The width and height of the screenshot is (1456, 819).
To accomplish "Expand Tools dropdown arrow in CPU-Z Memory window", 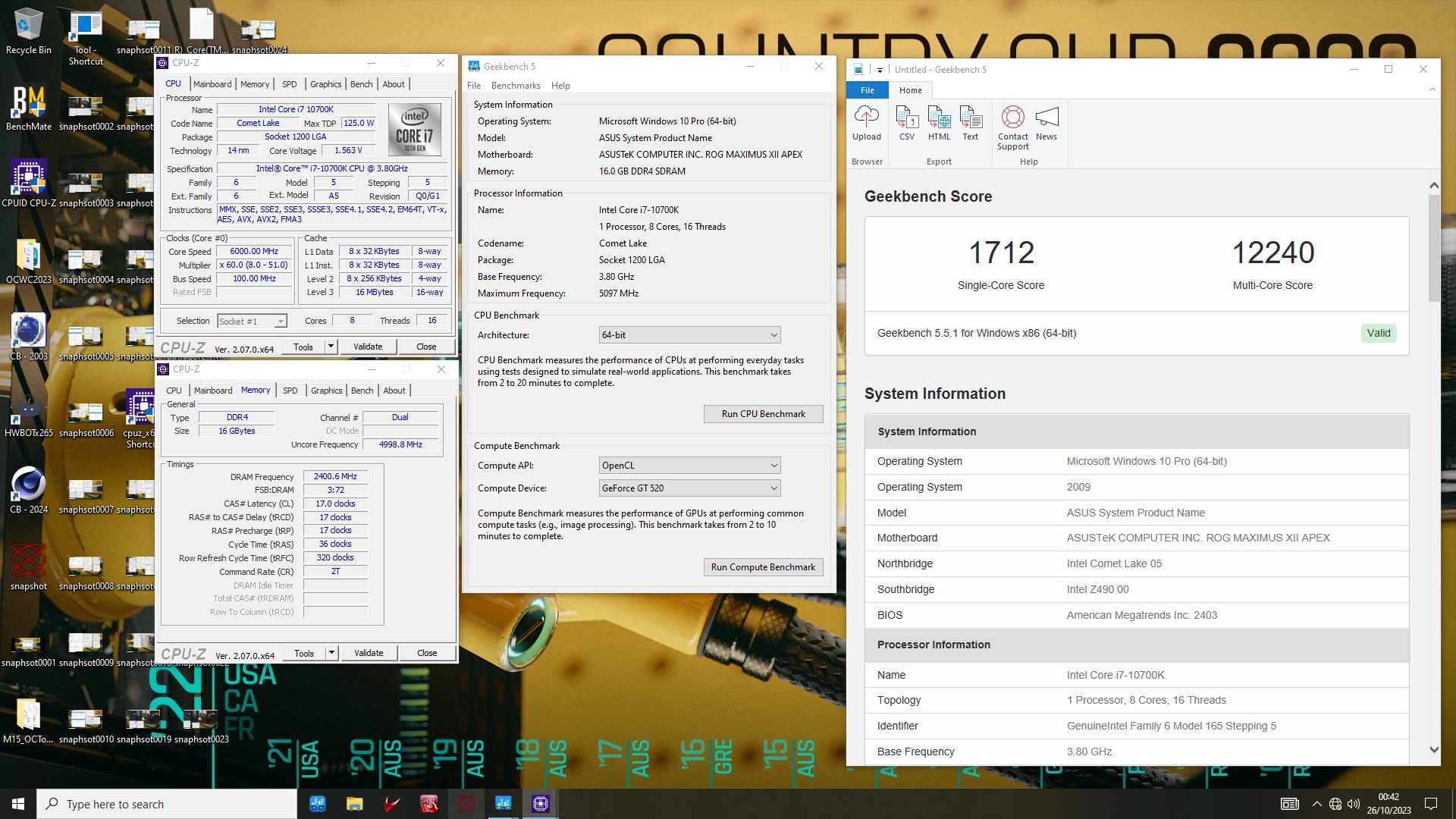I will tap(331, 653).
